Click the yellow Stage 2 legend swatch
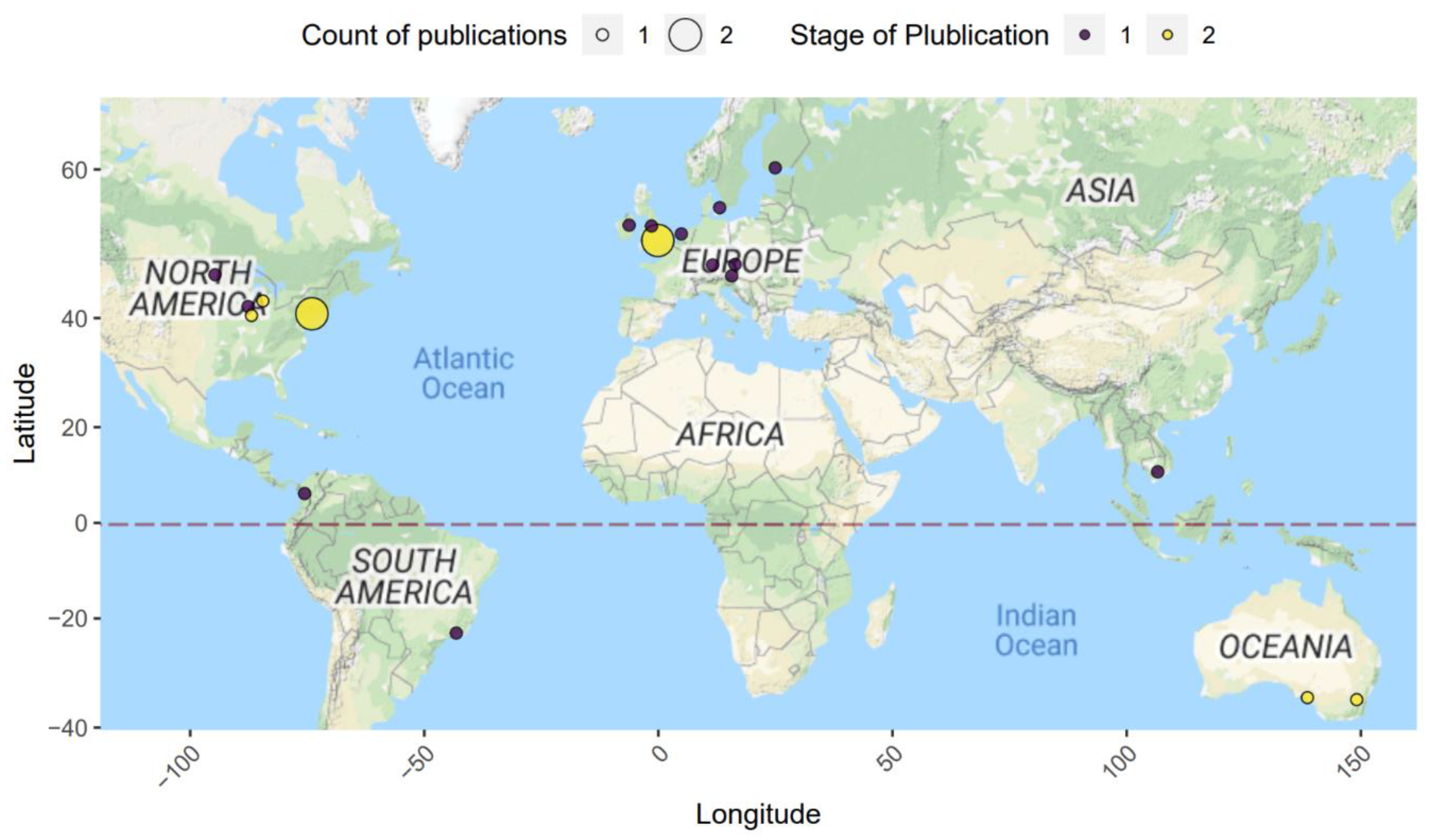This screenshot has width=1431, height=840. click(x=1167, y=36)
